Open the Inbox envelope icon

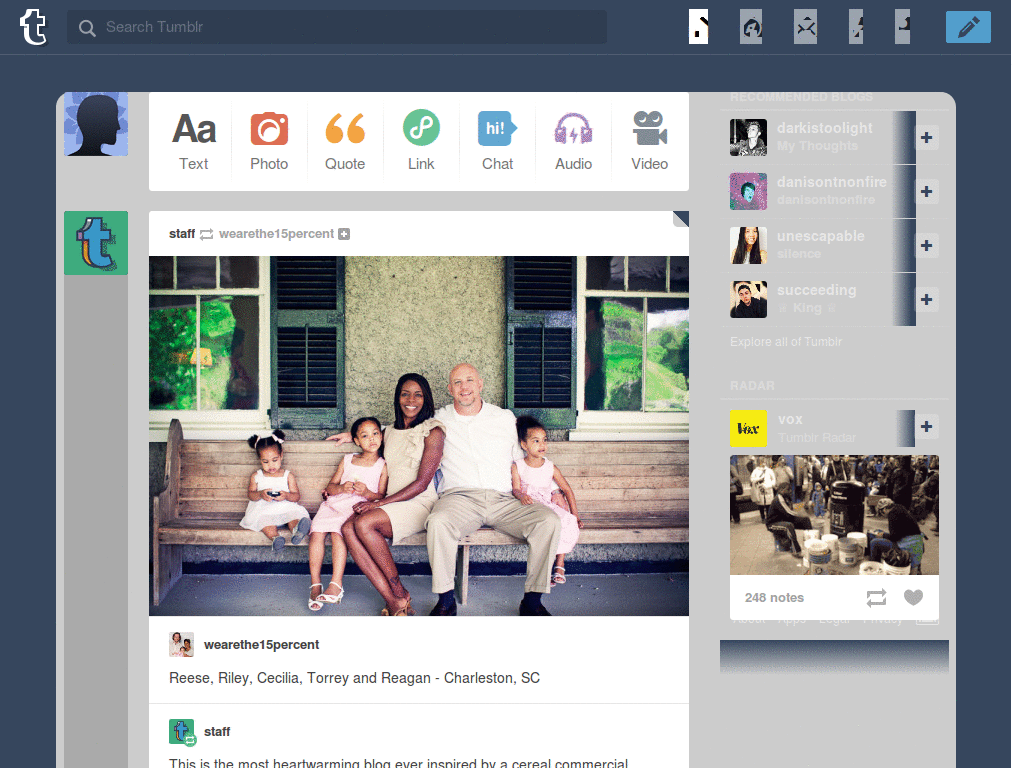pyautogui.click(x=805, y=27)
